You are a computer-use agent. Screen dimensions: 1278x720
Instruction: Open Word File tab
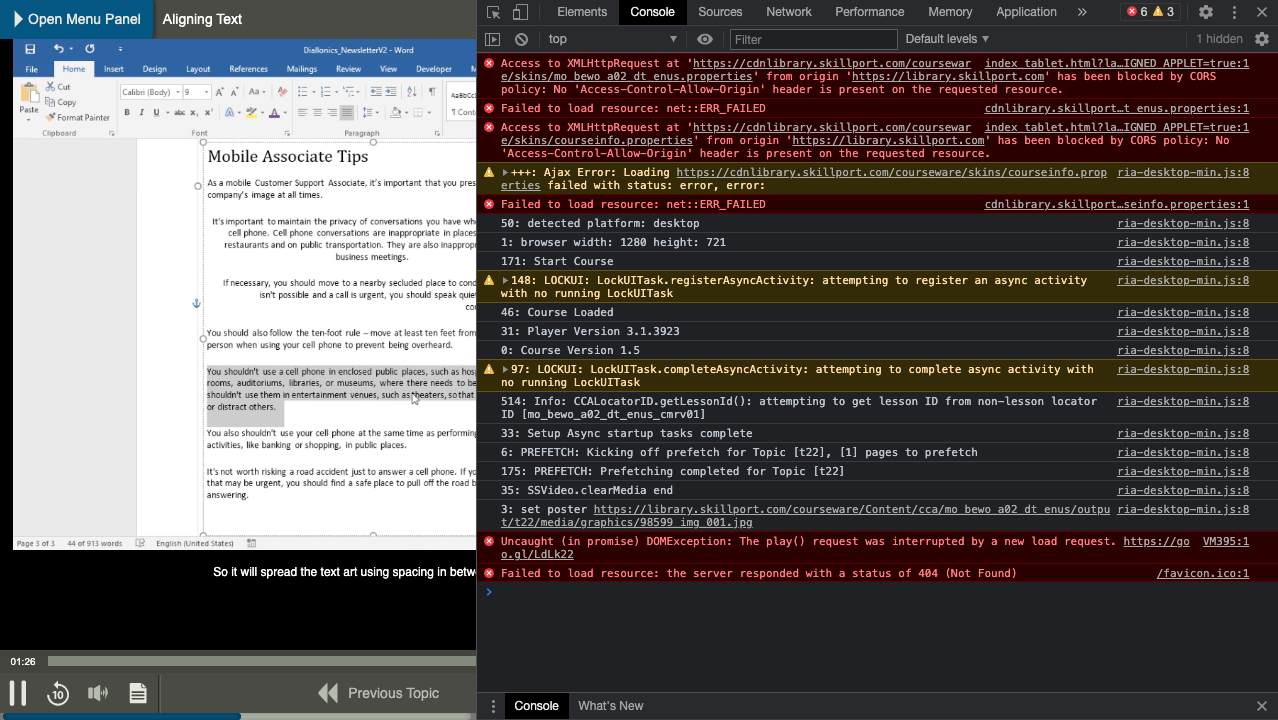pos(31,69)
